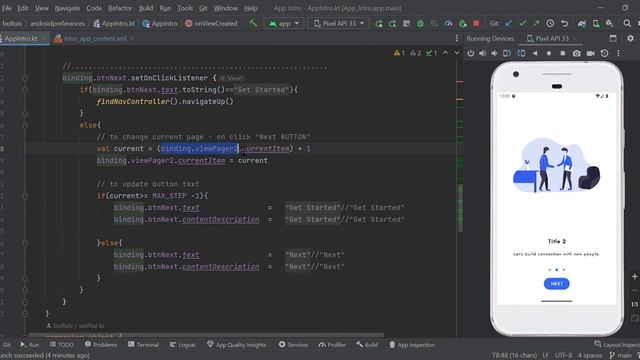Collapse the setOnClickListener code fold

[25, 78]
